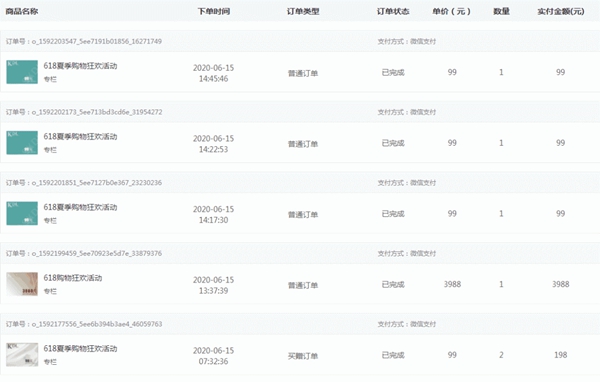Click the unit price 3988
The height and width of the screenshot is (382, 600).
click(x=452, y=284)
